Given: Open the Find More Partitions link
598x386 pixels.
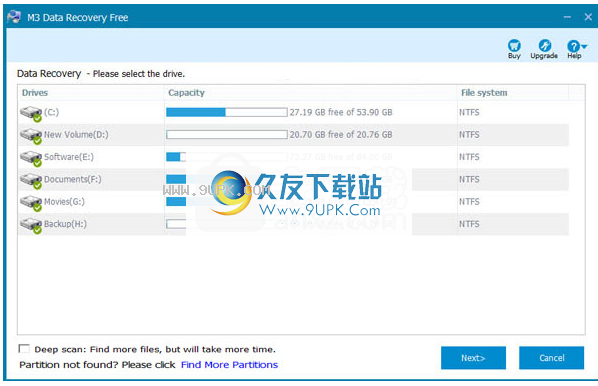Looking at the screenshot, I should pos(229,365).
